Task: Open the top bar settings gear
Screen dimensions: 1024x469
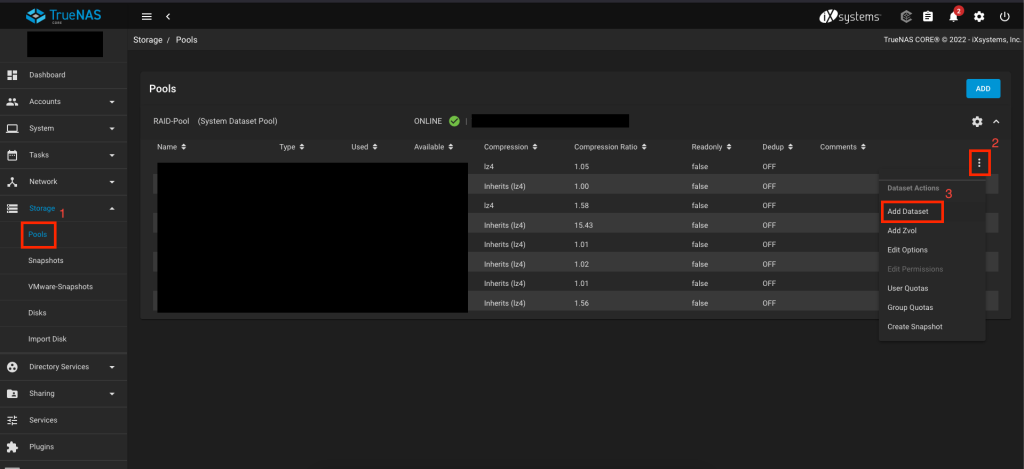Action: coord(979,16)
